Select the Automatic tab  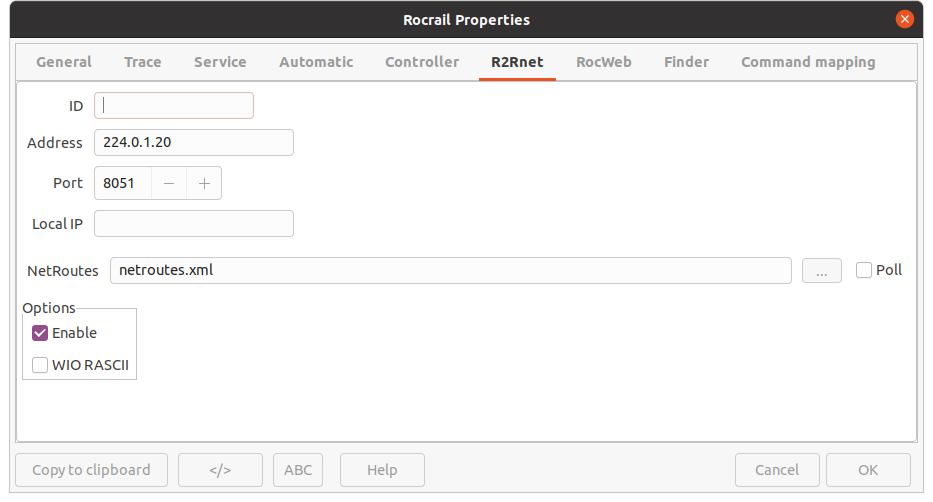pos(316,62)
